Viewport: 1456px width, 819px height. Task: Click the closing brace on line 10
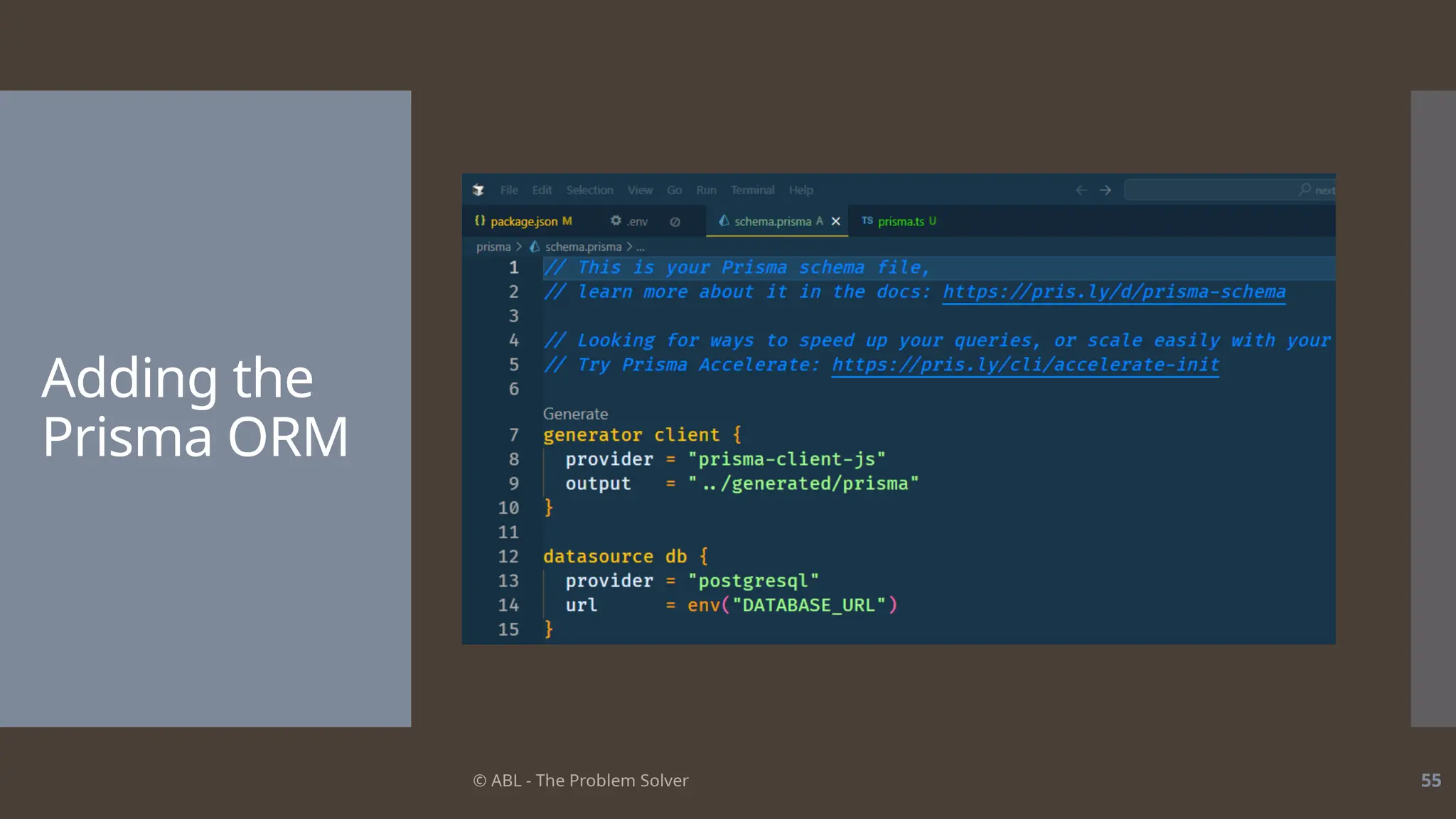(548, 508)
